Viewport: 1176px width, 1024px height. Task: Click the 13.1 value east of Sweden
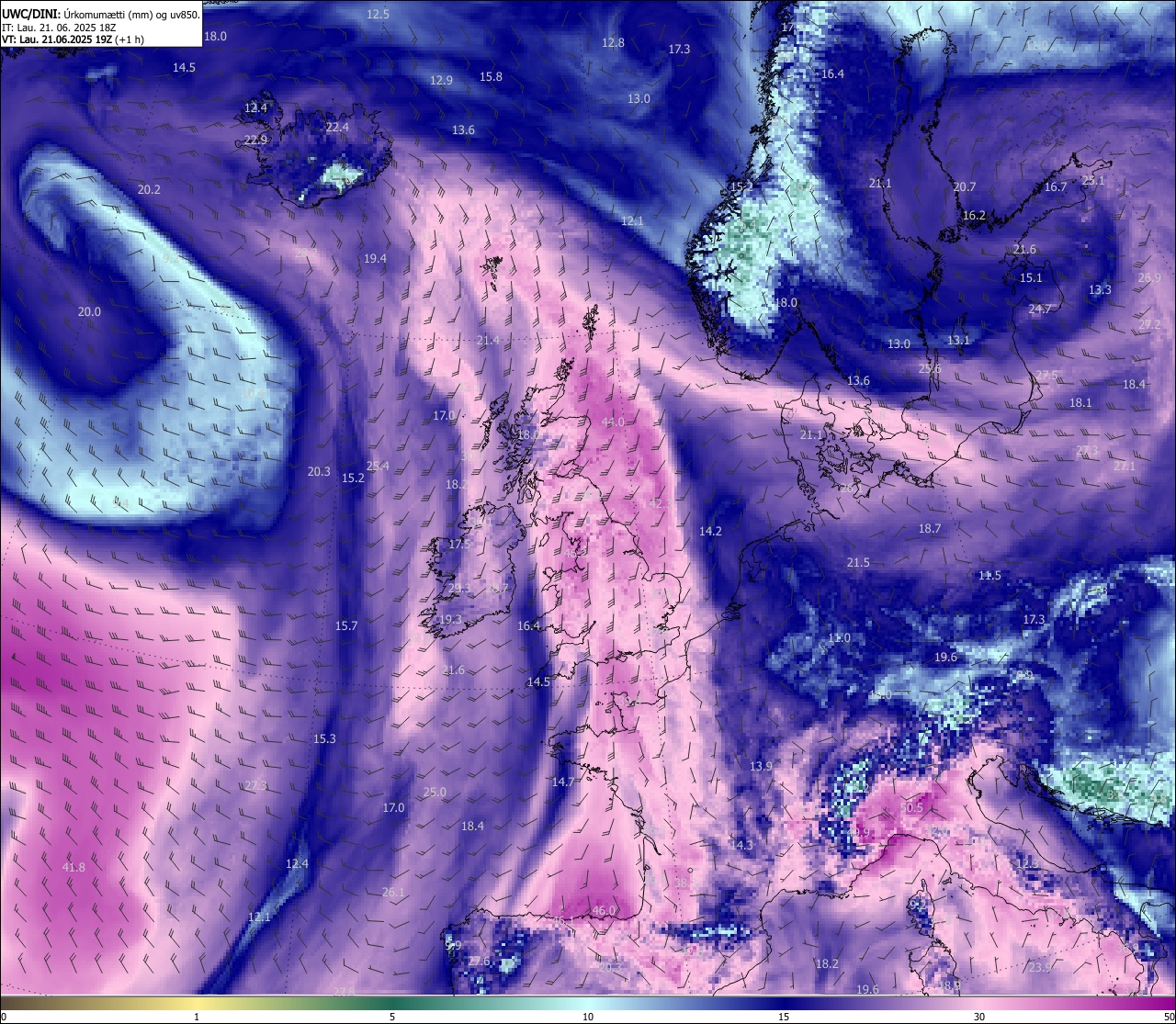tap(958, 340)
